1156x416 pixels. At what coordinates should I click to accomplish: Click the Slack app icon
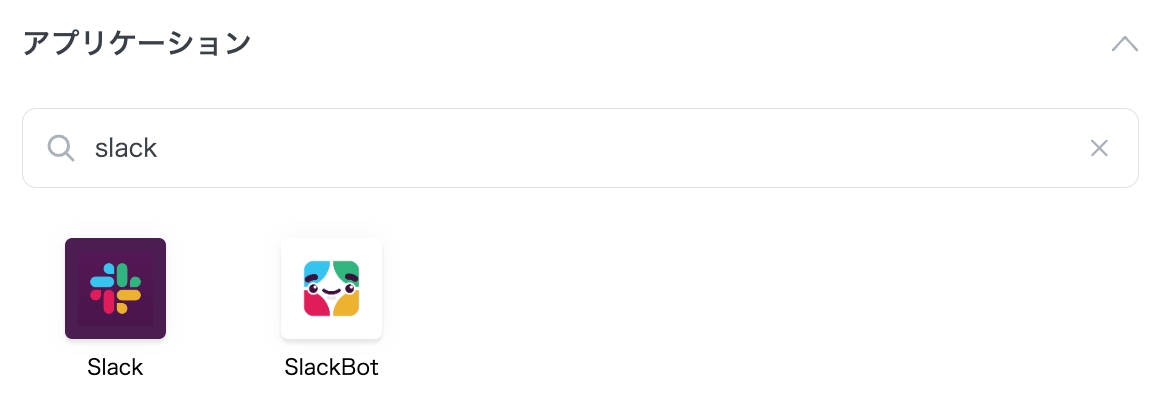pyautogui.click(x=115, y=288)
